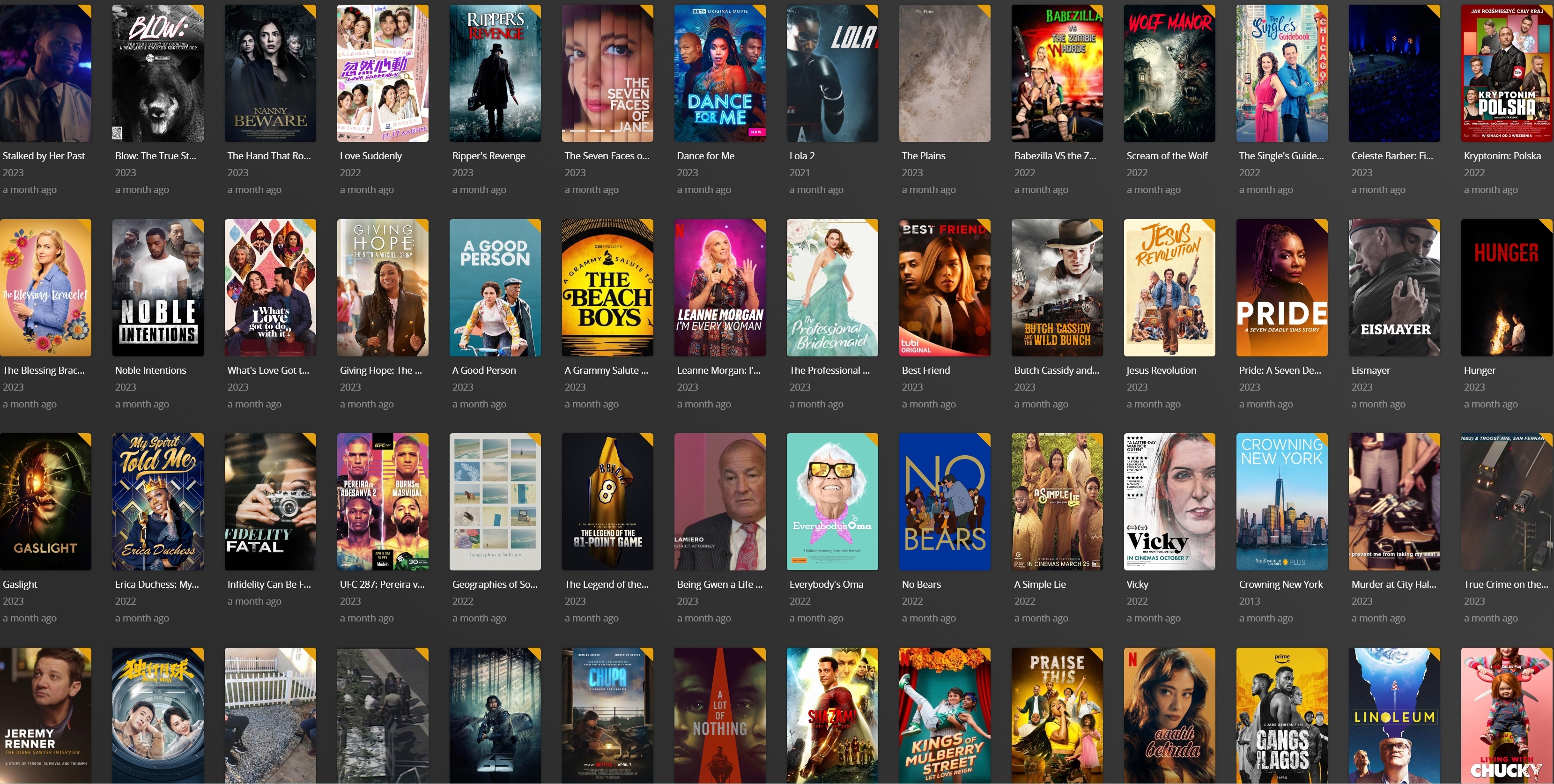1554x784 pixels.
Task: Open the Noble Intentions poster
Action: [x=158, y=288]
